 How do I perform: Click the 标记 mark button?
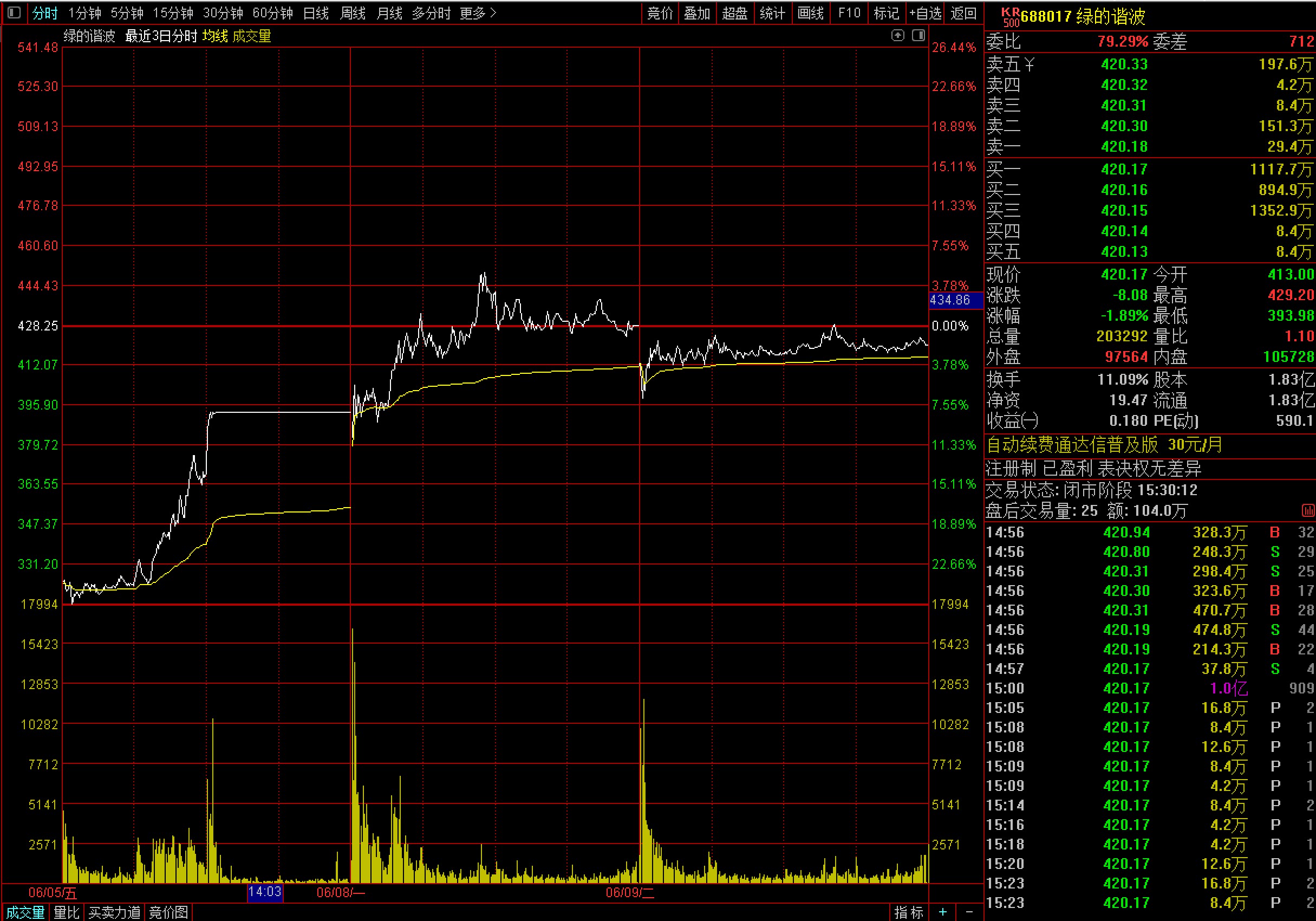tap(886, 13)
